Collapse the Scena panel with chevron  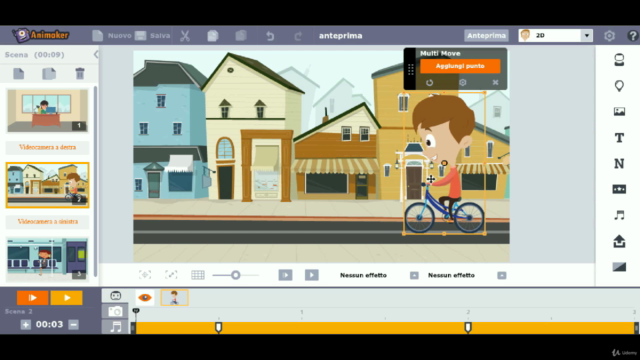tap(96, 54)
